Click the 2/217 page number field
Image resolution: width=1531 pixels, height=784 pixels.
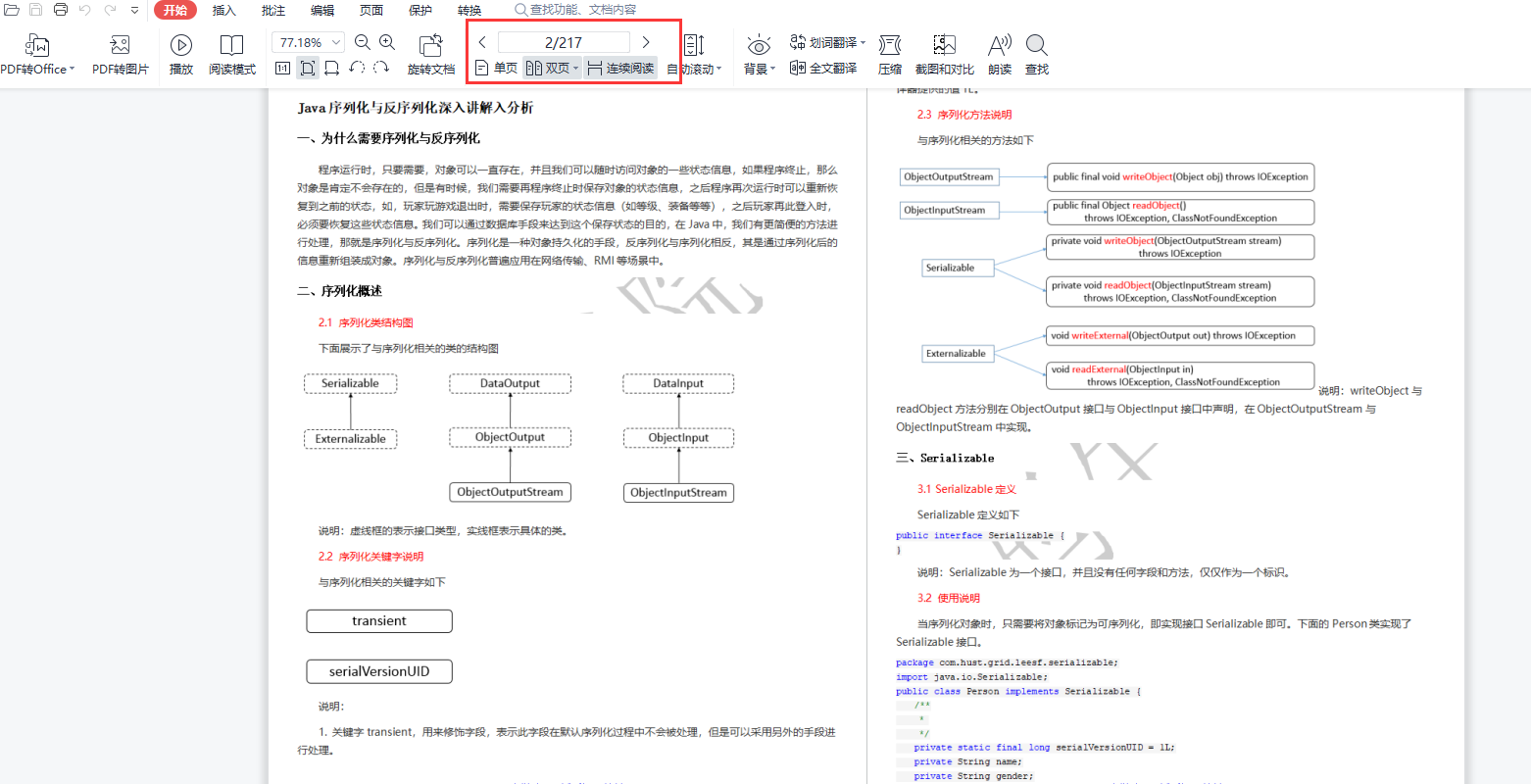564,42
